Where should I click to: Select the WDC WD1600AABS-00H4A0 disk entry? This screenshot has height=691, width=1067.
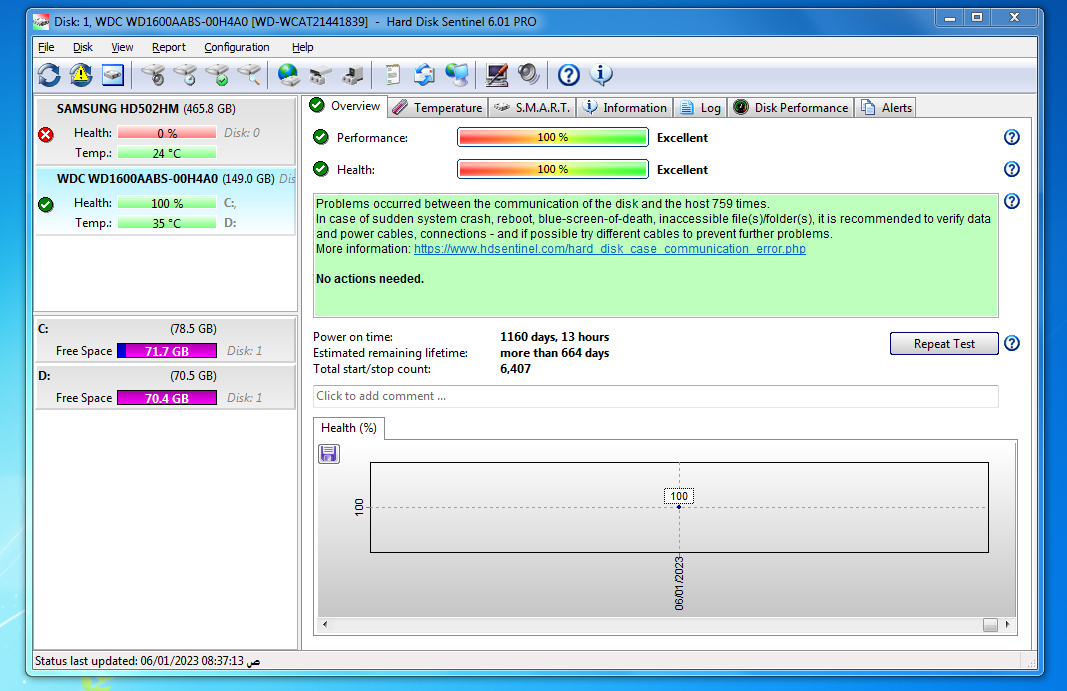click(165, 202)
